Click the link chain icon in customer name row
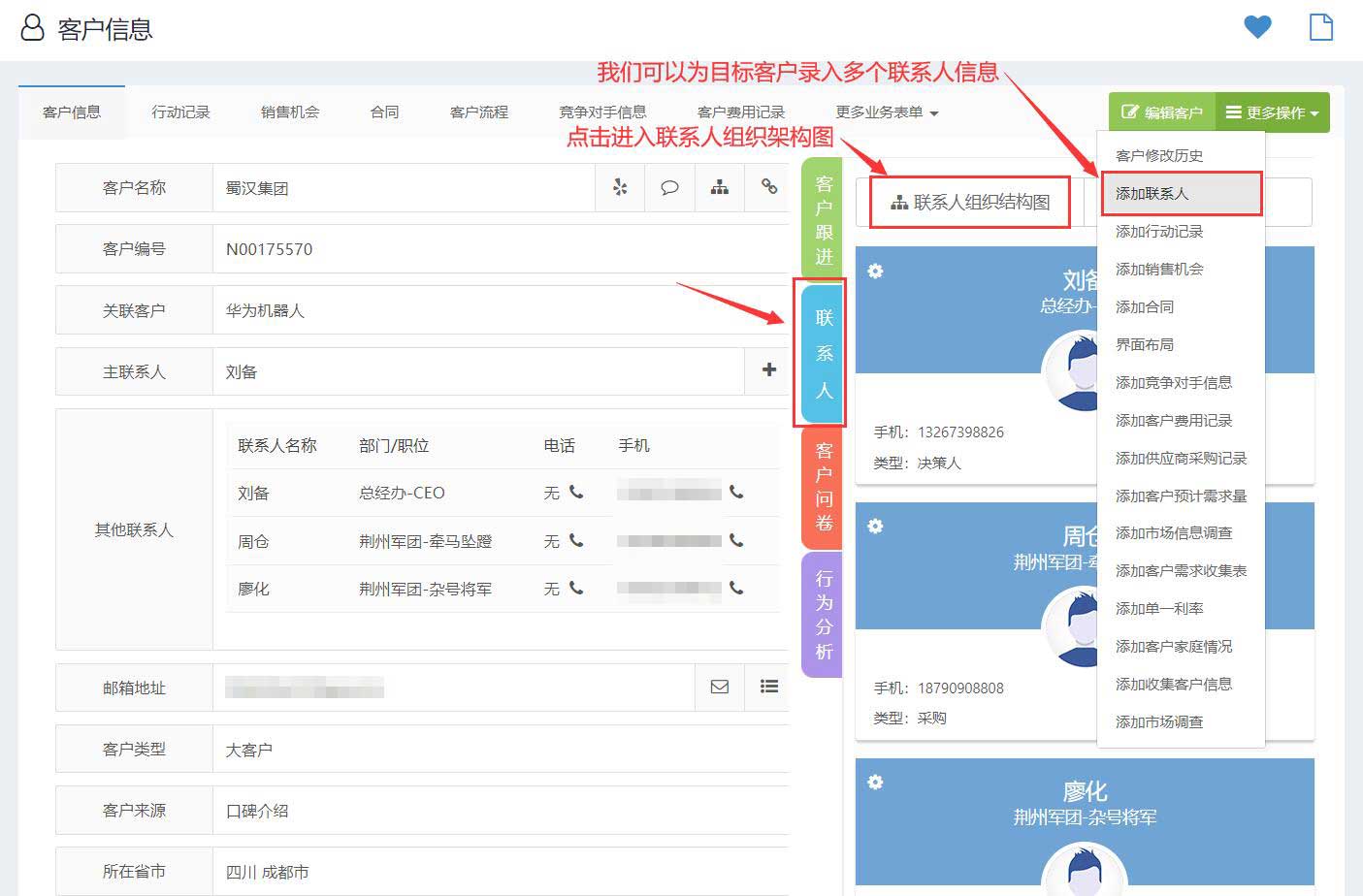This screenshot has width=1363, height=896. pyautogui.click(x=768, y=187)
